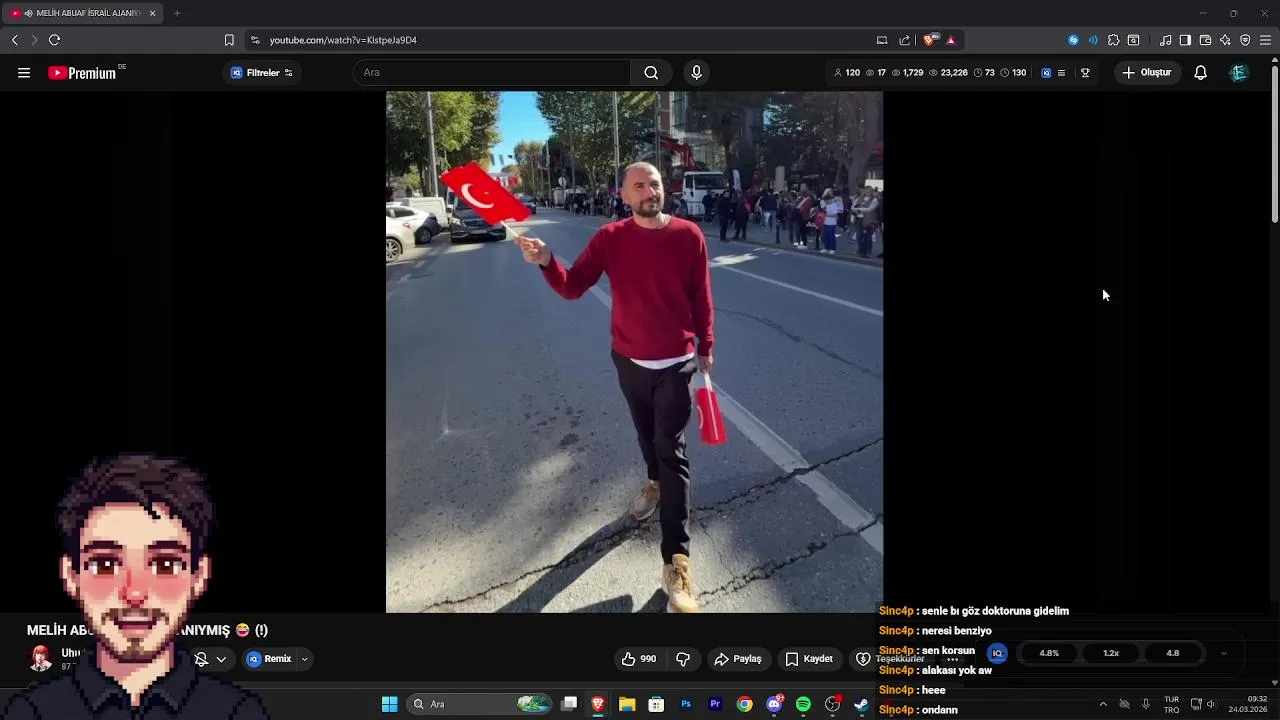Toggle the browser sidebar panel
The image size is (1280, 720).
tap(1185, 40)
